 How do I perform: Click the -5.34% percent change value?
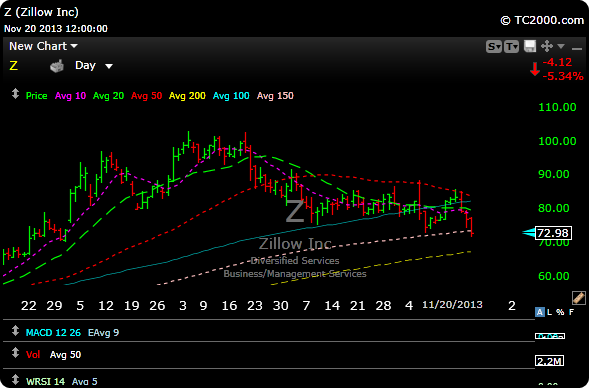click(x=563, y=76)
